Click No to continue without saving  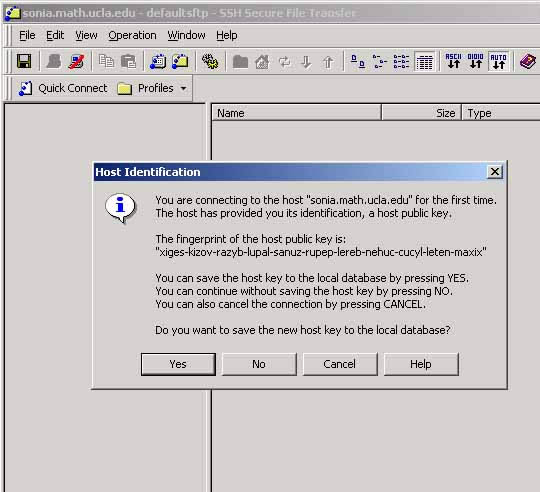pos(259,364)
